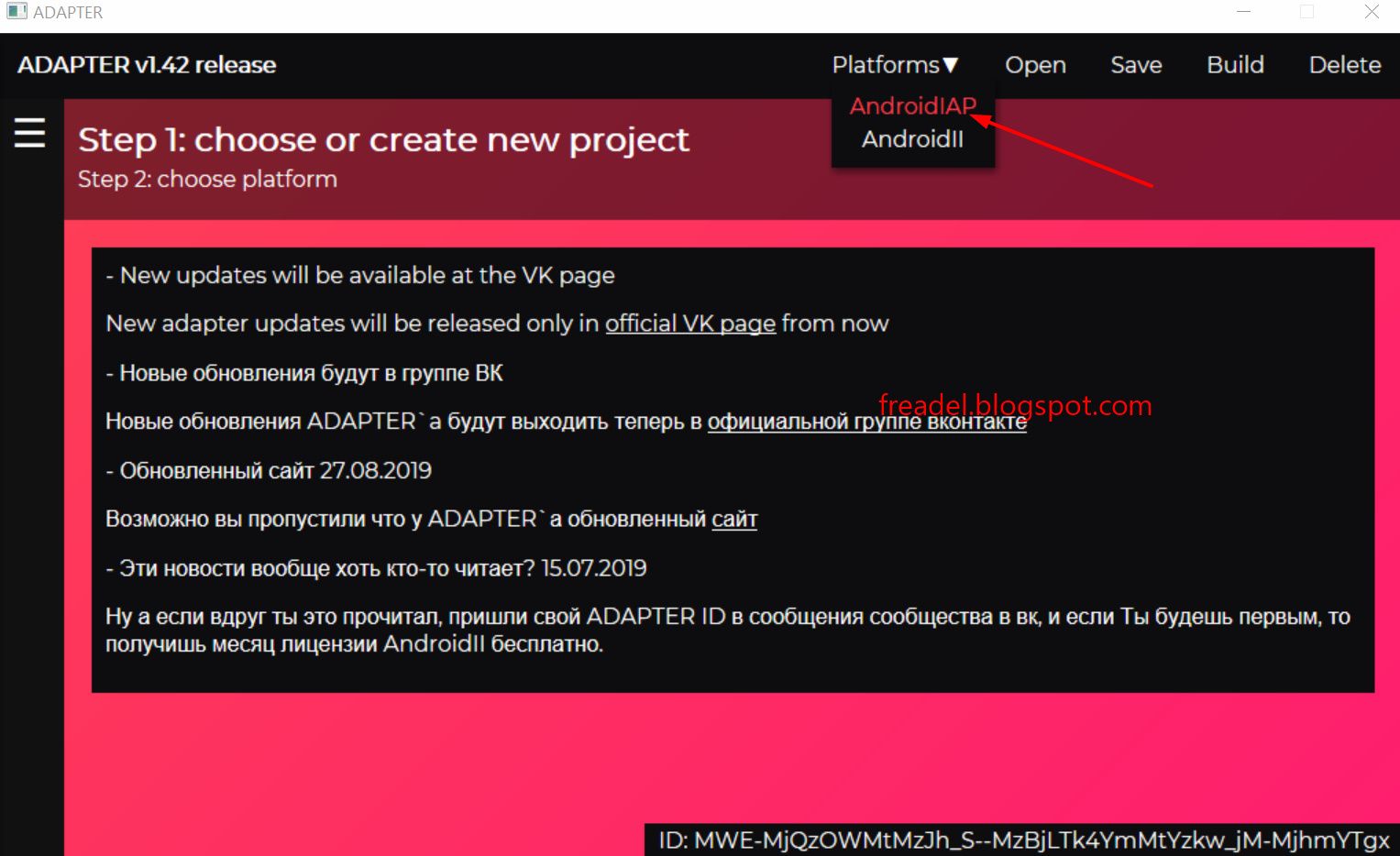Open the сайт link
This screenshot has width=1400, height=856.
(734, 520)
